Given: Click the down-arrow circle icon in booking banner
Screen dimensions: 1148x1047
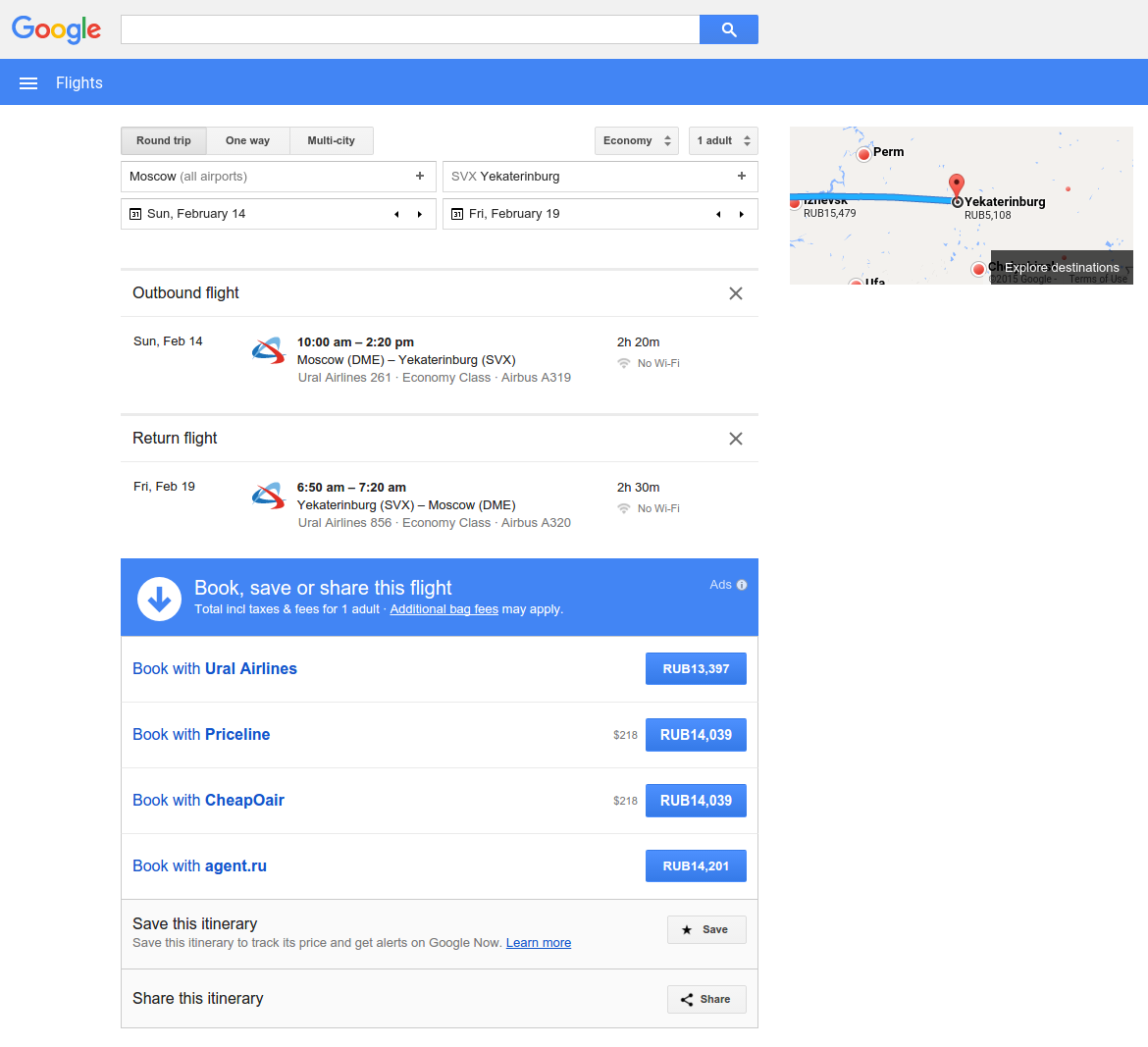Looking at the screenshot, I should click(160, 599).
